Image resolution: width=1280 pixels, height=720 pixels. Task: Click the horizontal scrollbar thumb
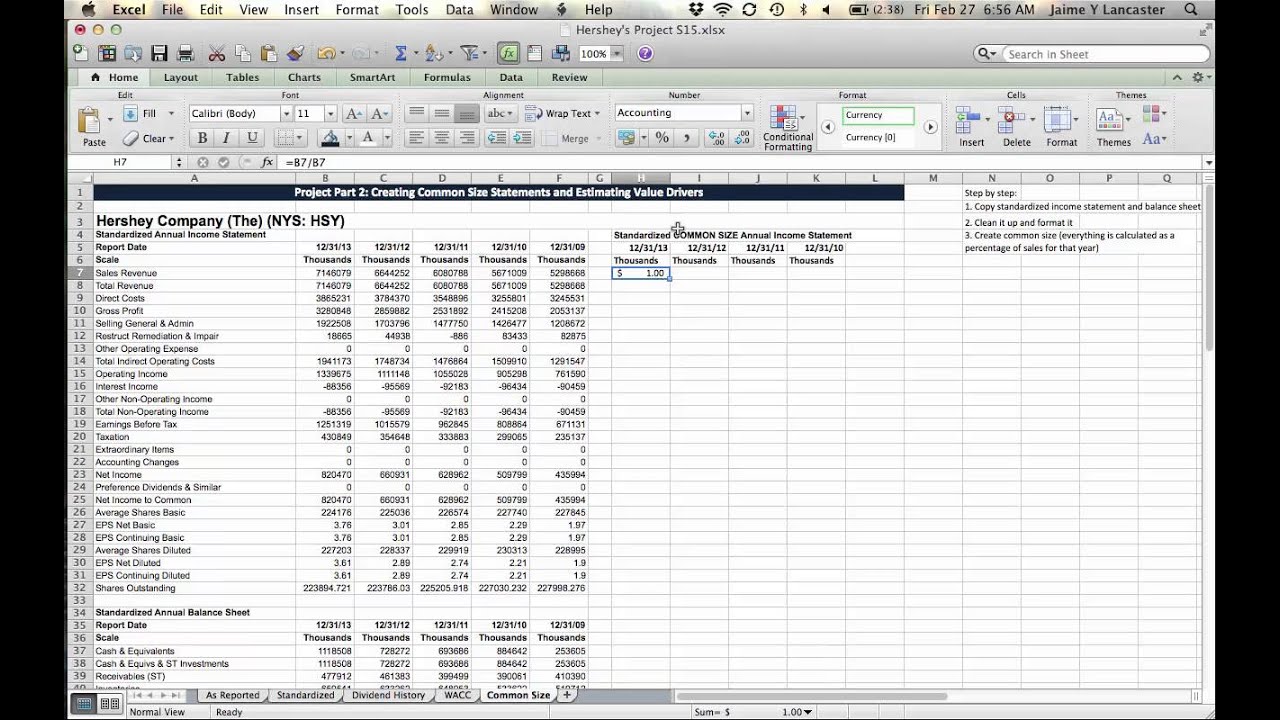pos(811,696)
